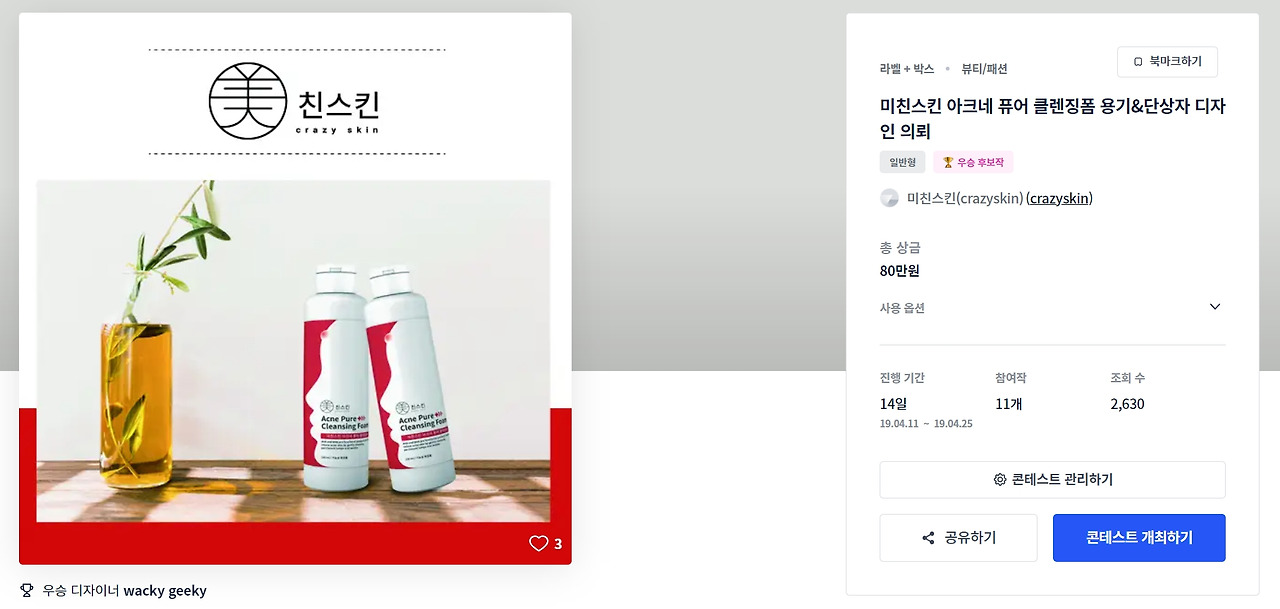This screenshot has height=609, width=1280.
Task: Open the cleansing foam product image
Action: [x=294, y=351]
